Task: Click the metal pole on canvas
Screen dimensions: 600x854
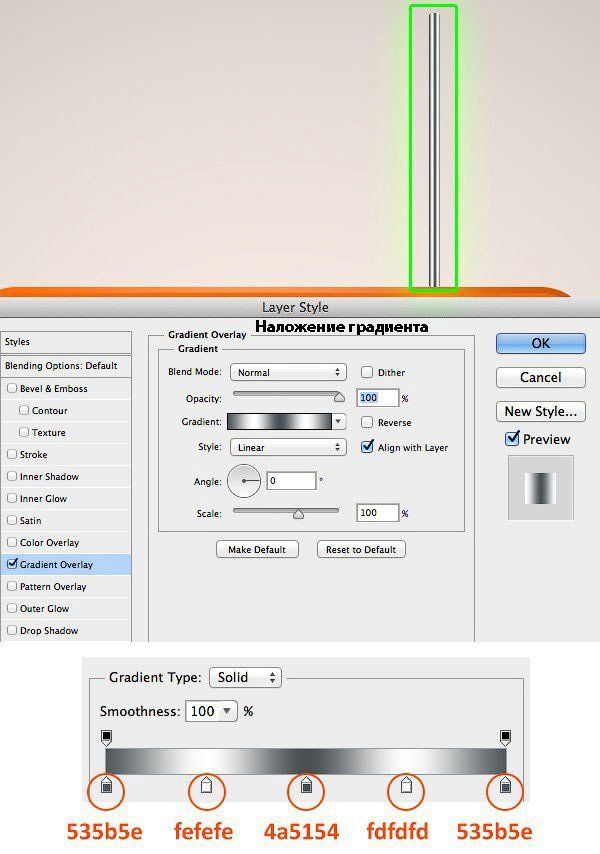Action: click(433, 150)
